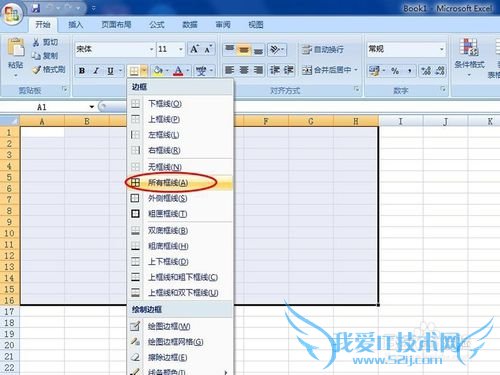Align text left
The width and height of the screenshot is (500, 375).
click(x=229, y=70)
